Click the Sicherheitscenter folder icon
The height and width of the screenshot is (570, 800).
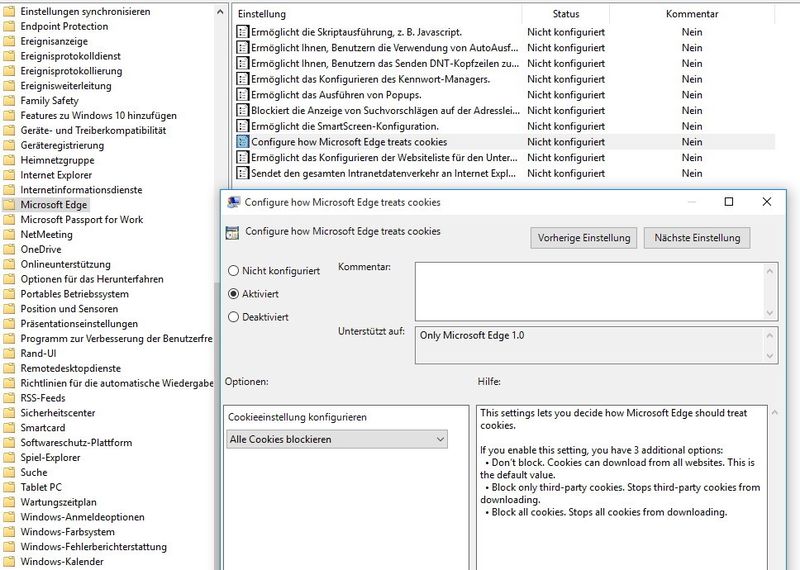[9, 413]
